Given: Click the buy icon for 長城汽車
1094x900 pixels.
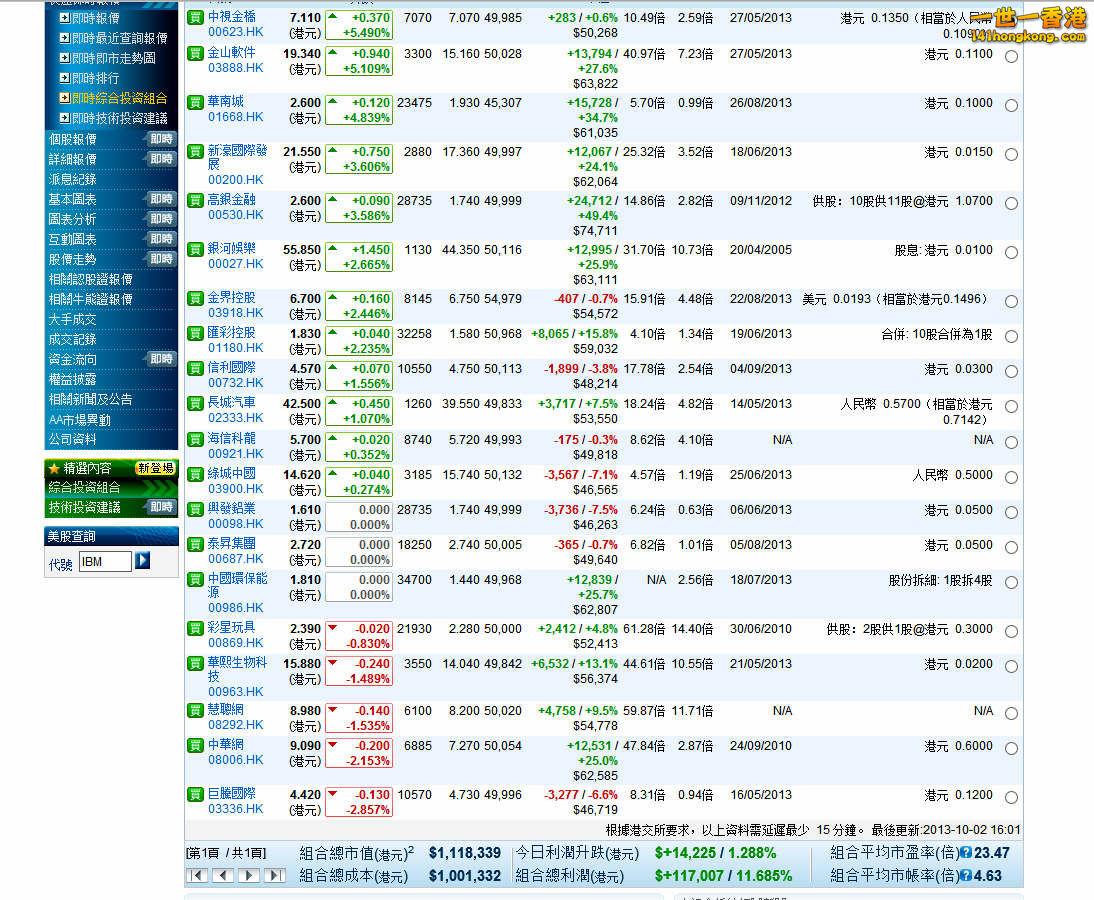Looking at the screenshot, I should point(195,403).
